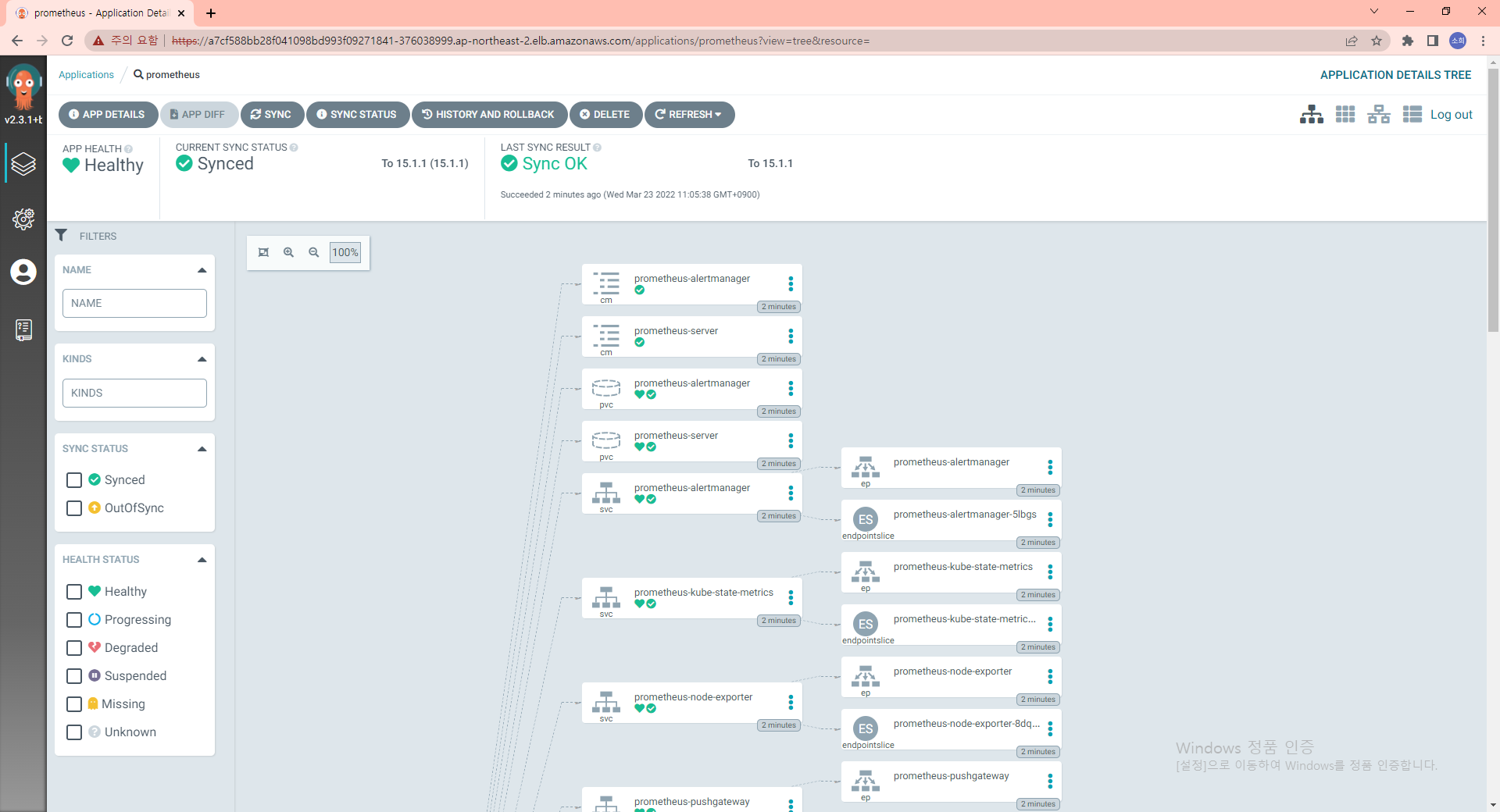Open menu dots for prometheus-pushgateway ep node
Screen dimensions: 1500x812
pos(1050,781)
